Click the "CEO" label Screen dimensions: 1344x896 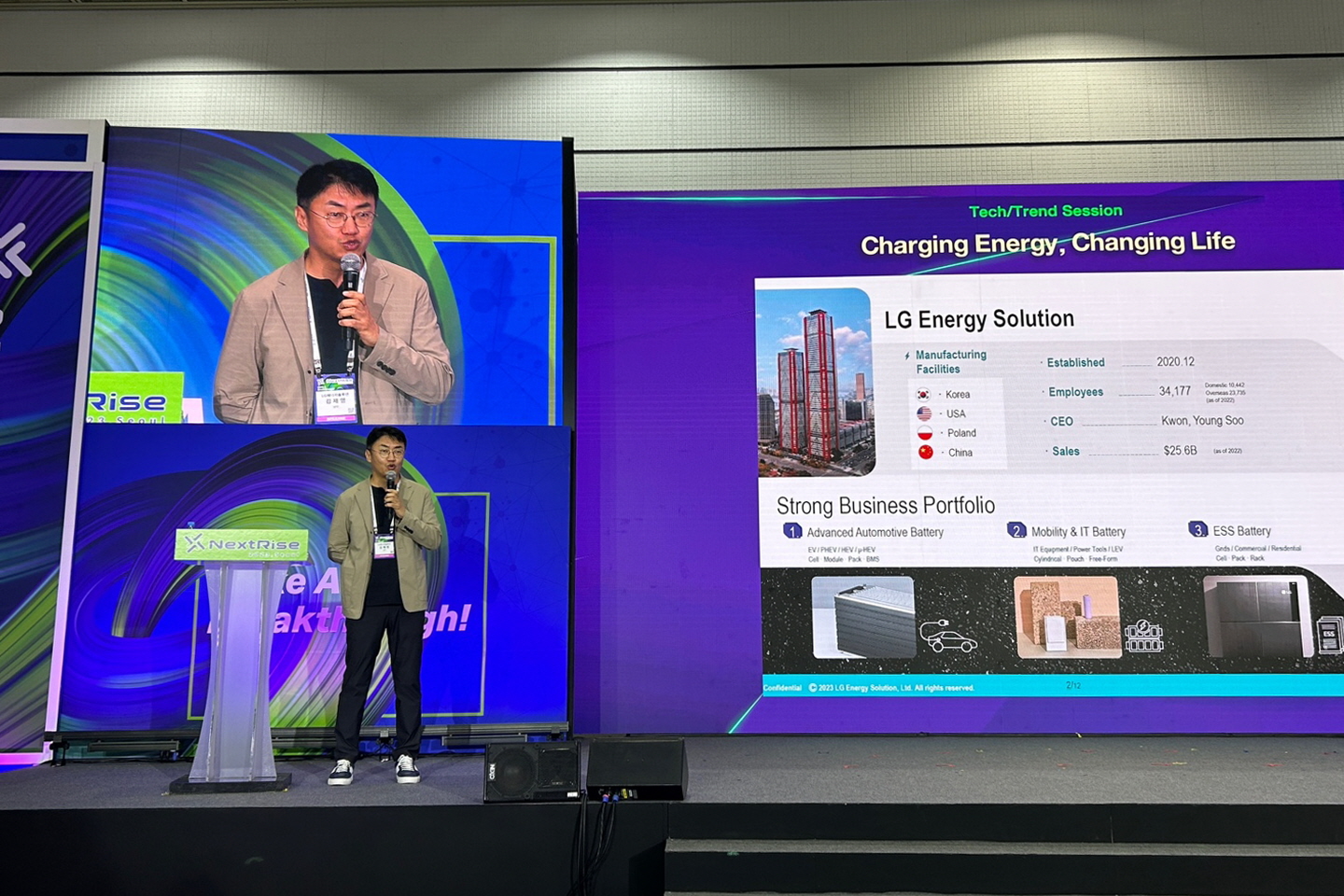(1062, 422)
